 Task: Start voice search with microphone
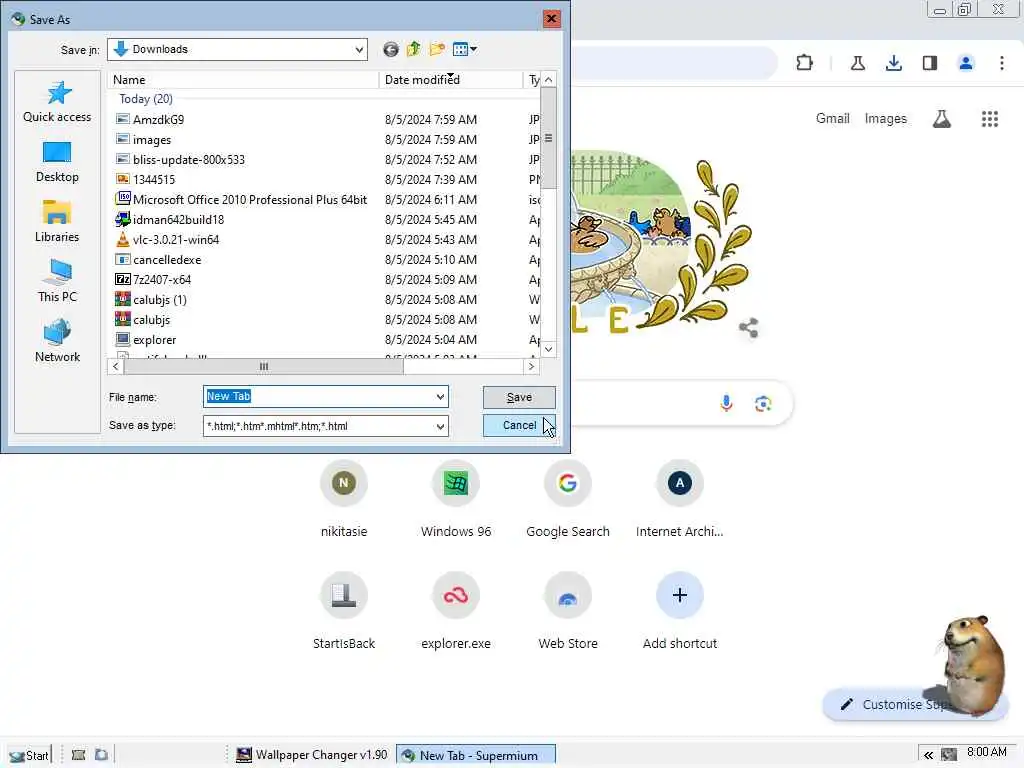tap(726, 403)
